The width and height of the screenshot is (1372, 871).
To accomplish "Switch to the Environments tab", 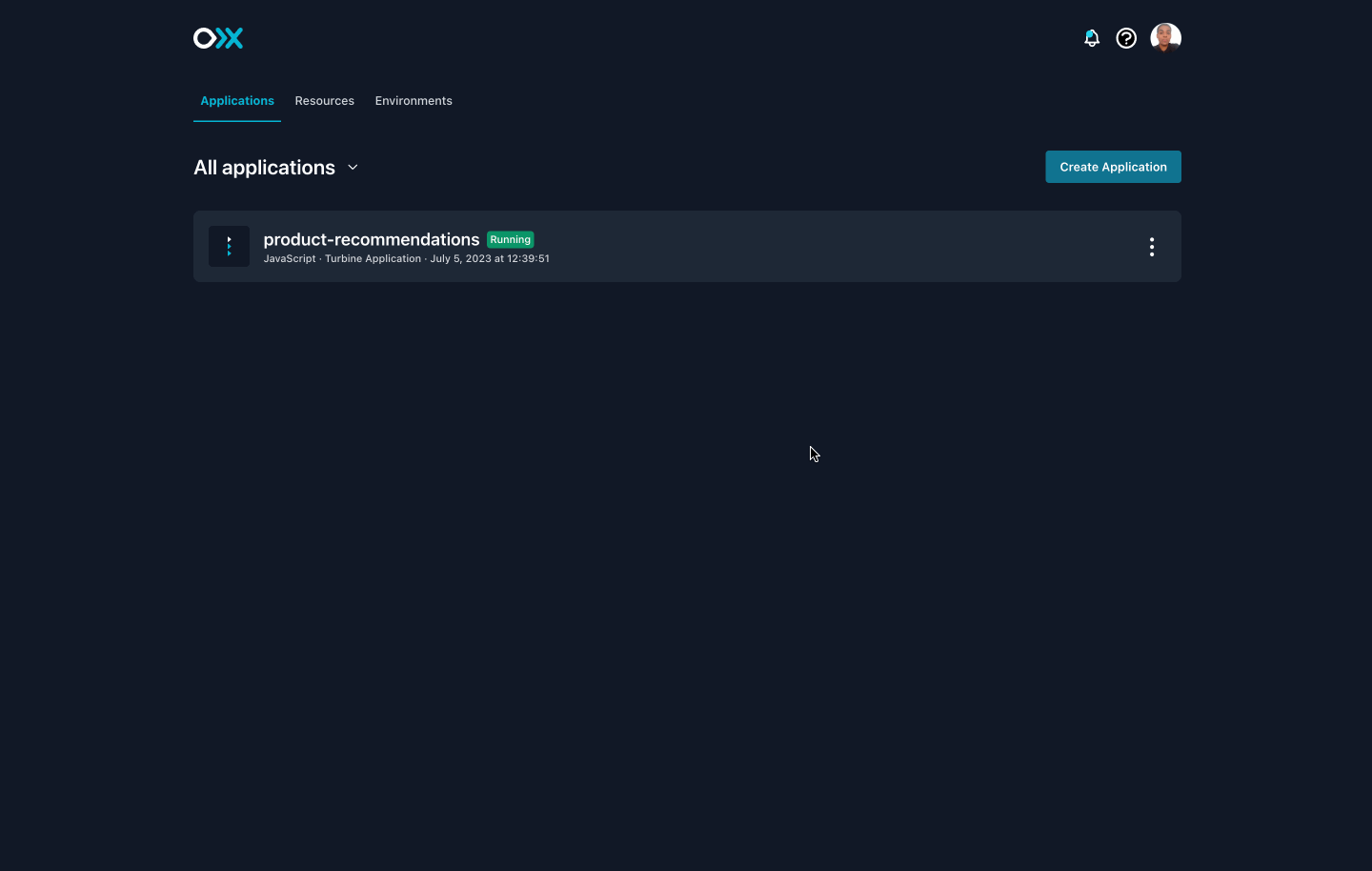I will (x=414, y=101).
